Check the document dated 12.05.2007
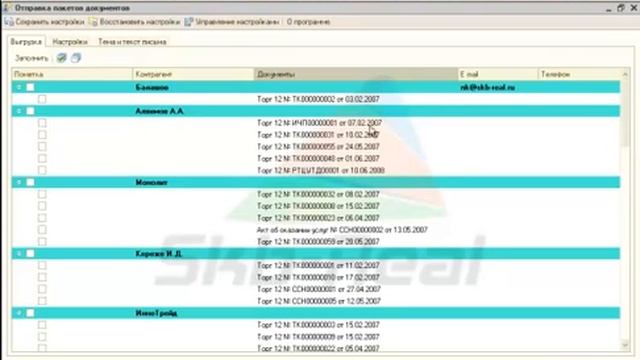640x360 pixels. click(42, 301)
